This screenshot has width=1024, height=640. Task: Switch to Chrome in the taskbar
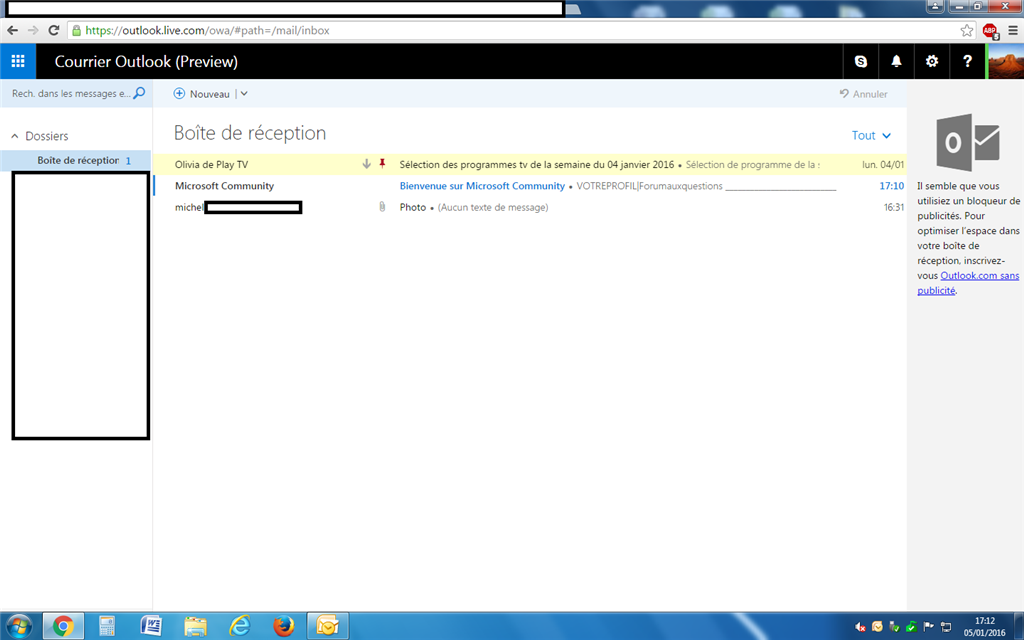point(63,626)
